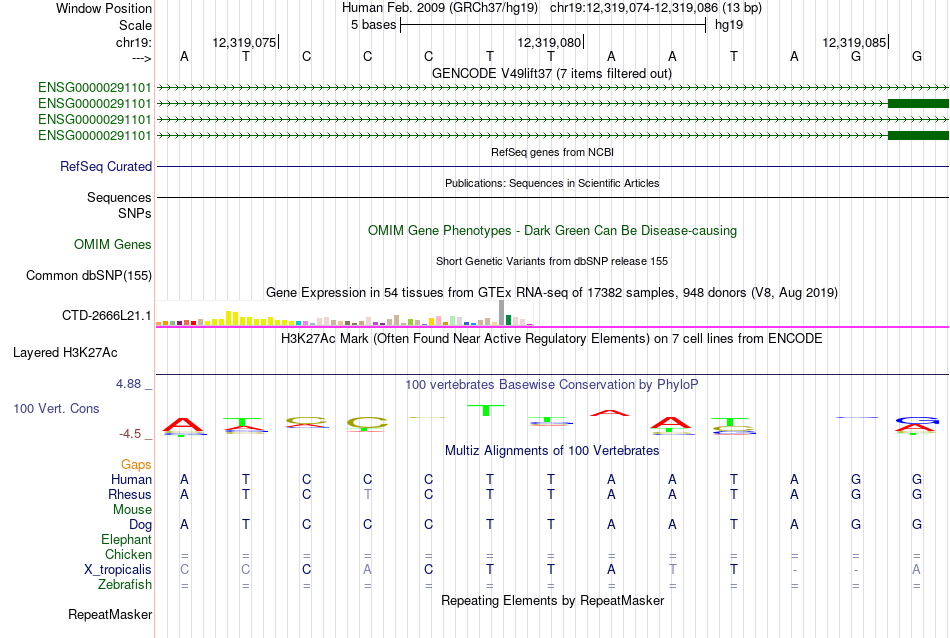The image size is (950, 638).
Task: Select the Common dbSNP(155) label
Action: 89,276
